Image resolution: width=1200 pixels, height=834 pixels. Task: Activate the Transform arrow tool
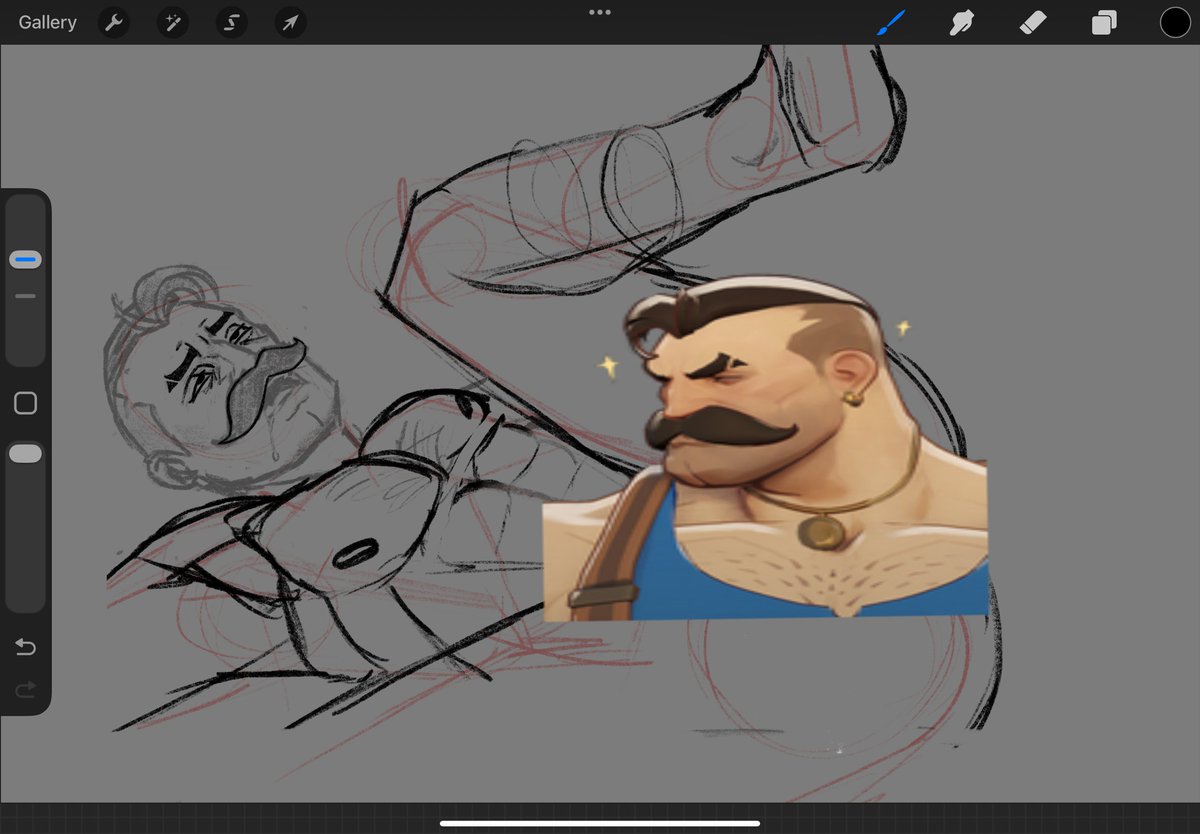pyautogui.click(x=290, y=22)
